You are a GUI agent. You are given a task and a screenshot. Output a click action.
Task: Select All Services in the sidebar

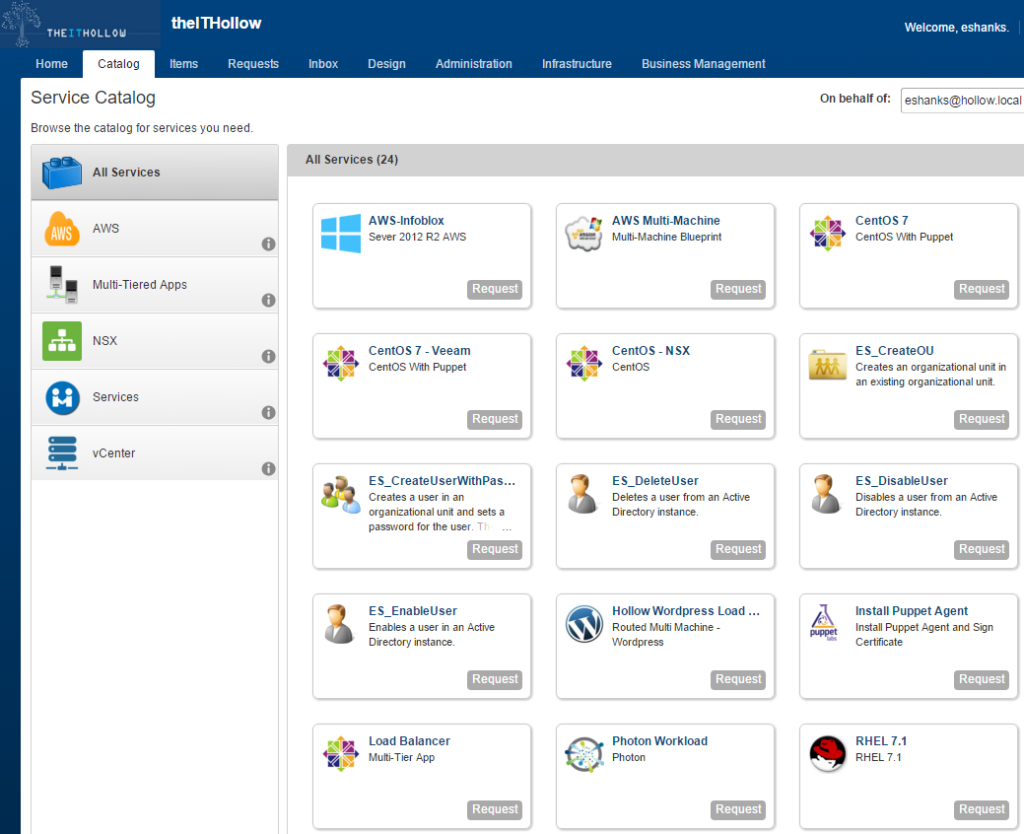tap(154, 172)
